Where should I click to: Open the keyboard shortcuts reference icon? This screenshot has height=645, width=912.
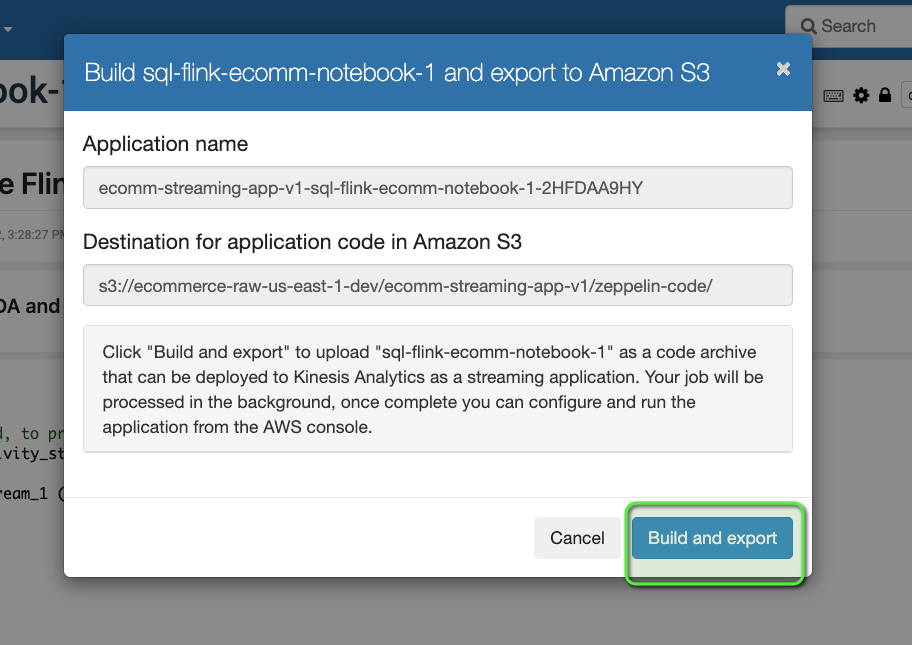pyautogui.click(x=832, y=95)
